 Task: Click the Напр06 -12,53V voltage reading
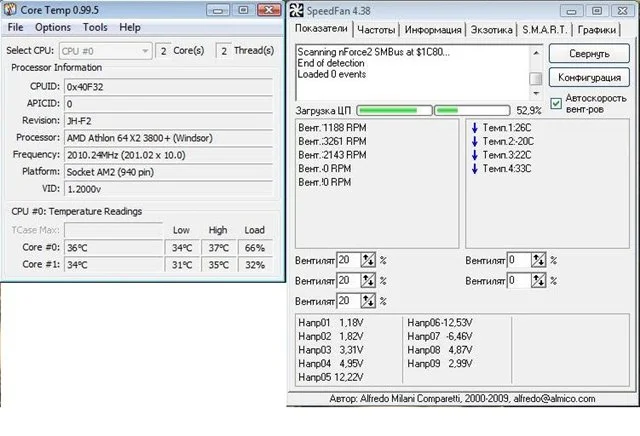pos(440,323)
